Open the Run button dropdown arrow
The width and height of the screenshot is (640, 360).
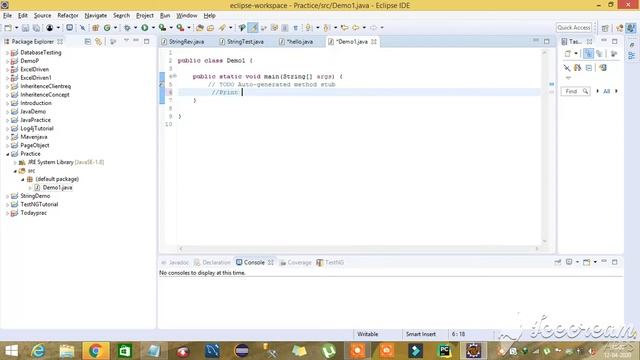coord(153,28)
